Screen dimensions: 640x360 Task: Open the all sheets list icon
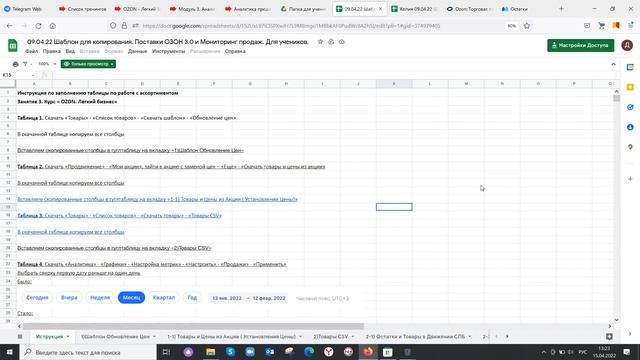20,336
